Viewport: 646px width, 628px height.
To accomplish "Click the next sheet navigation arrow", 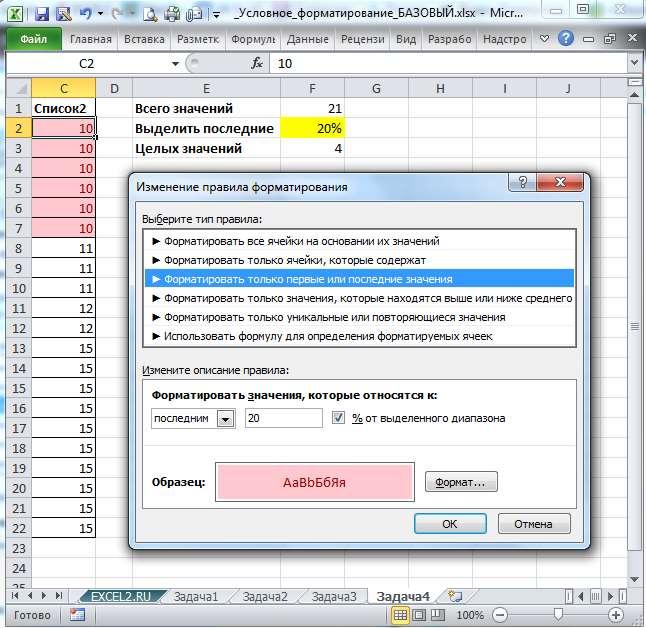I will pos(44,595).
